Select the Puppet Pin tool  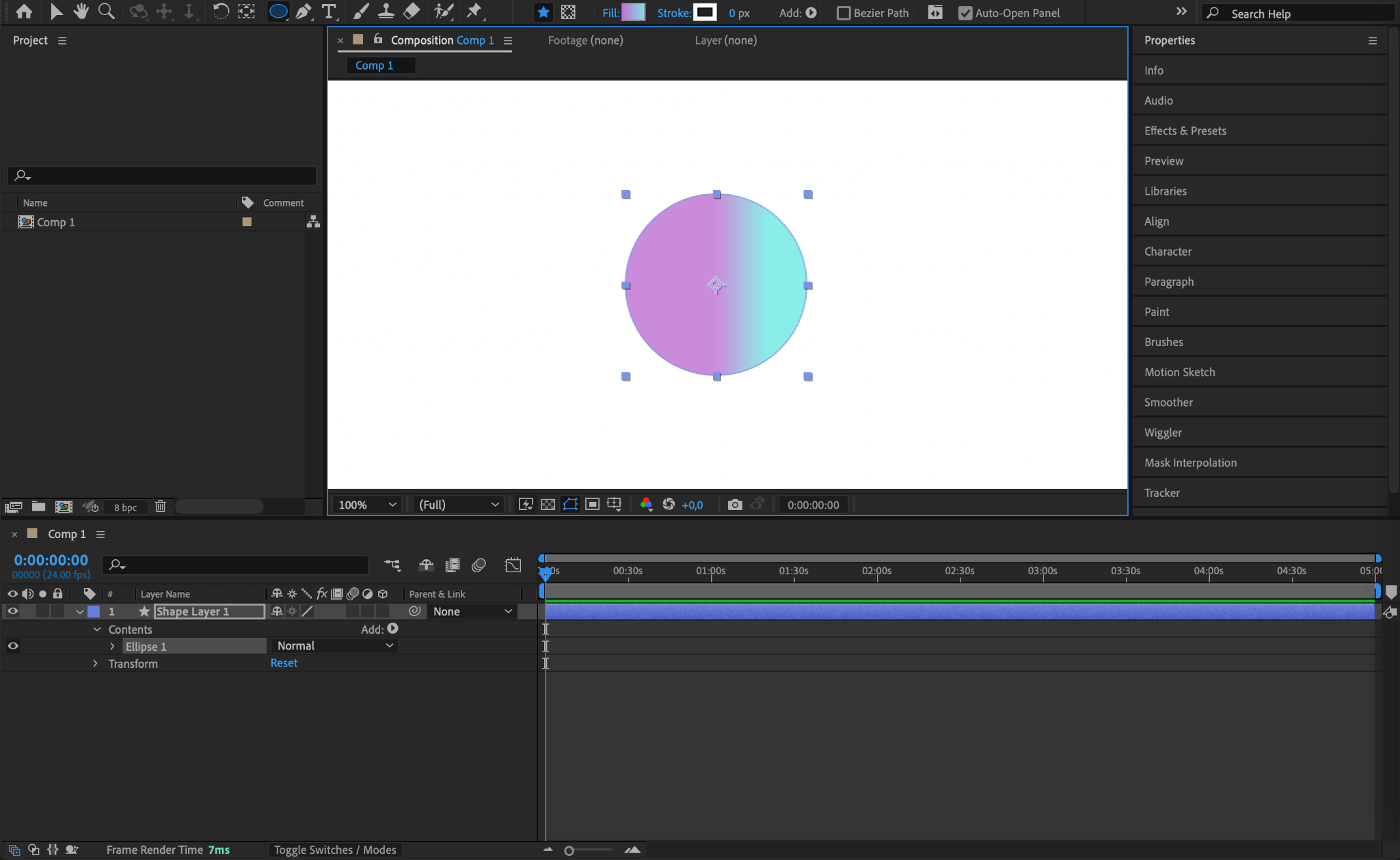474,12
